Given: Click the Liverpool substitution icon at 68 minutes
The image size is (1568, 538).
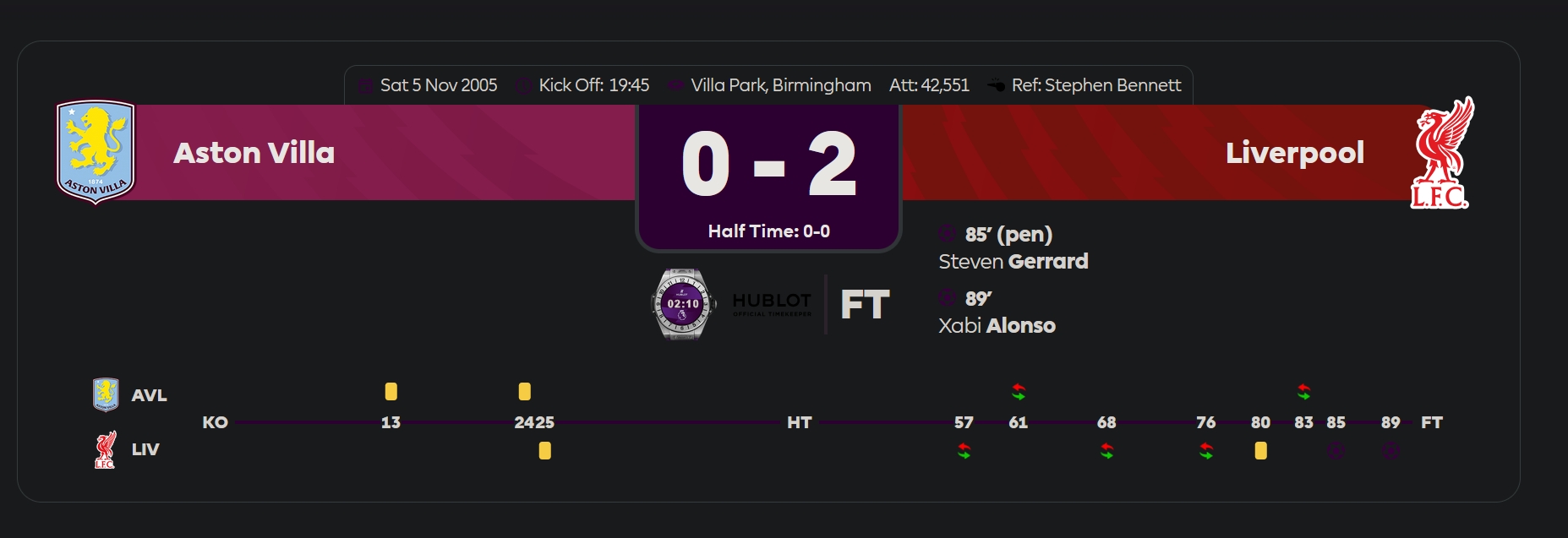Looking at the screenshot, I should [x=1106, y=451].
